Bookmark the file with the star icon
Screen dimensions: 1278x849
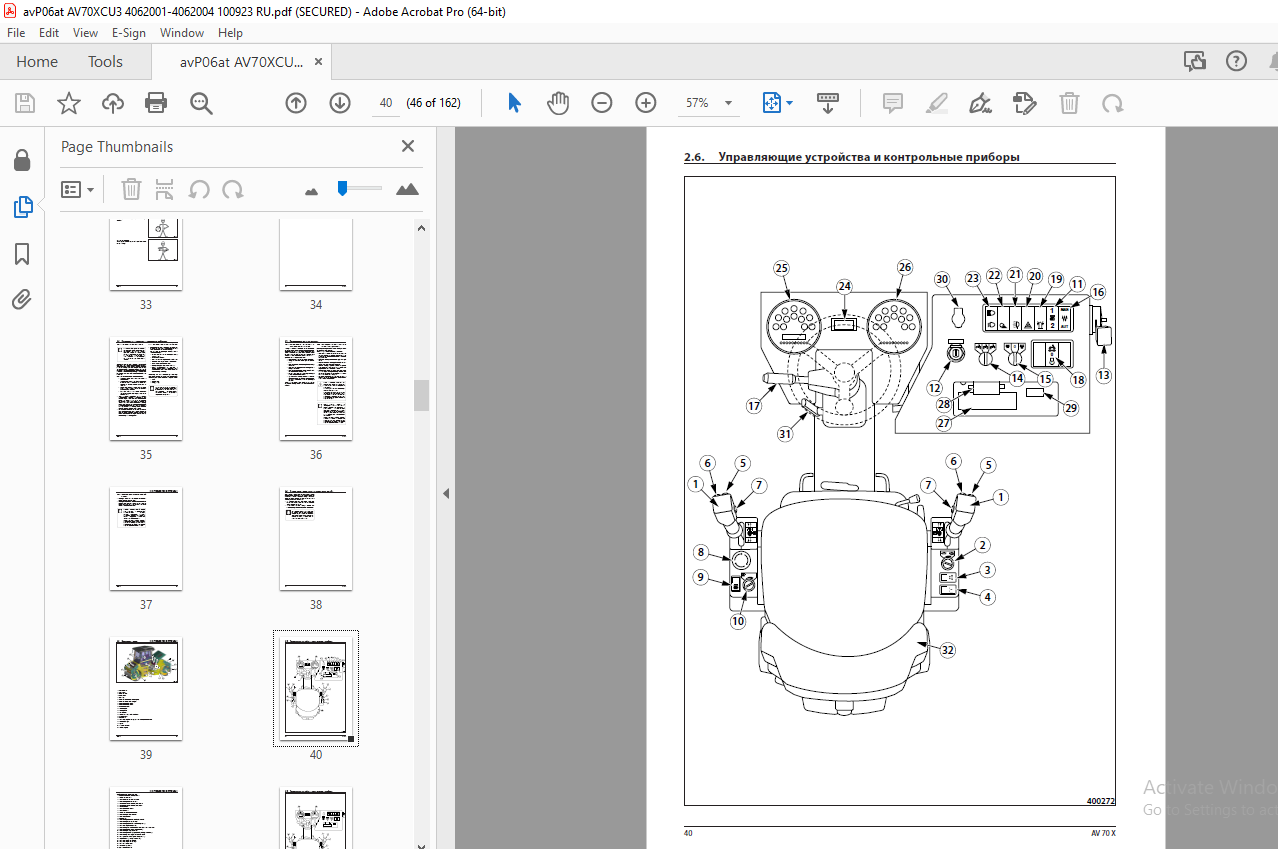[68, 103]
